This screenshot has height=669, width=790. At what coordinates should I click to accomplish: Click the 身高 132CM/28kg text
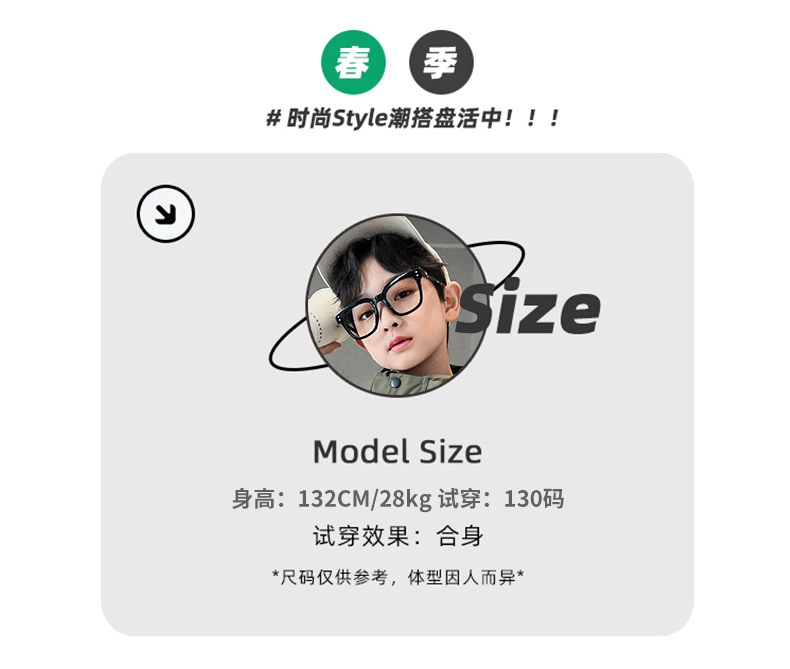coord(332,499)
